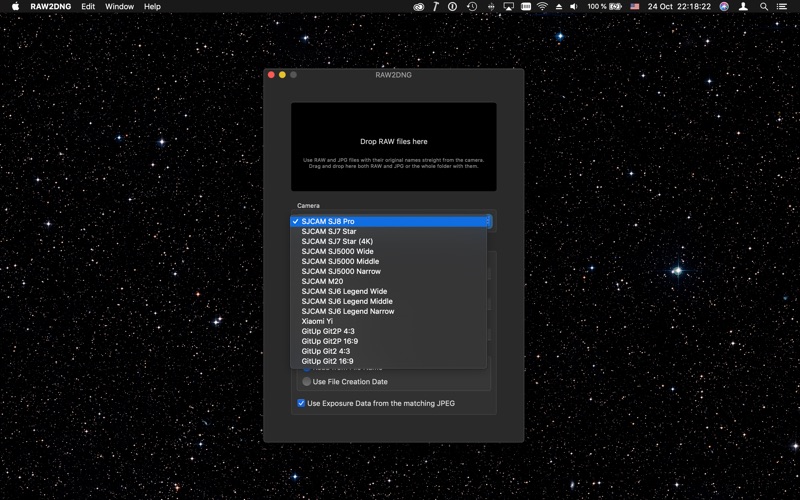The height and width of the screenshot is (500, 800).
Task: Choose SJCAM SJ5000 Wide camera
Action: click(389, 251)
